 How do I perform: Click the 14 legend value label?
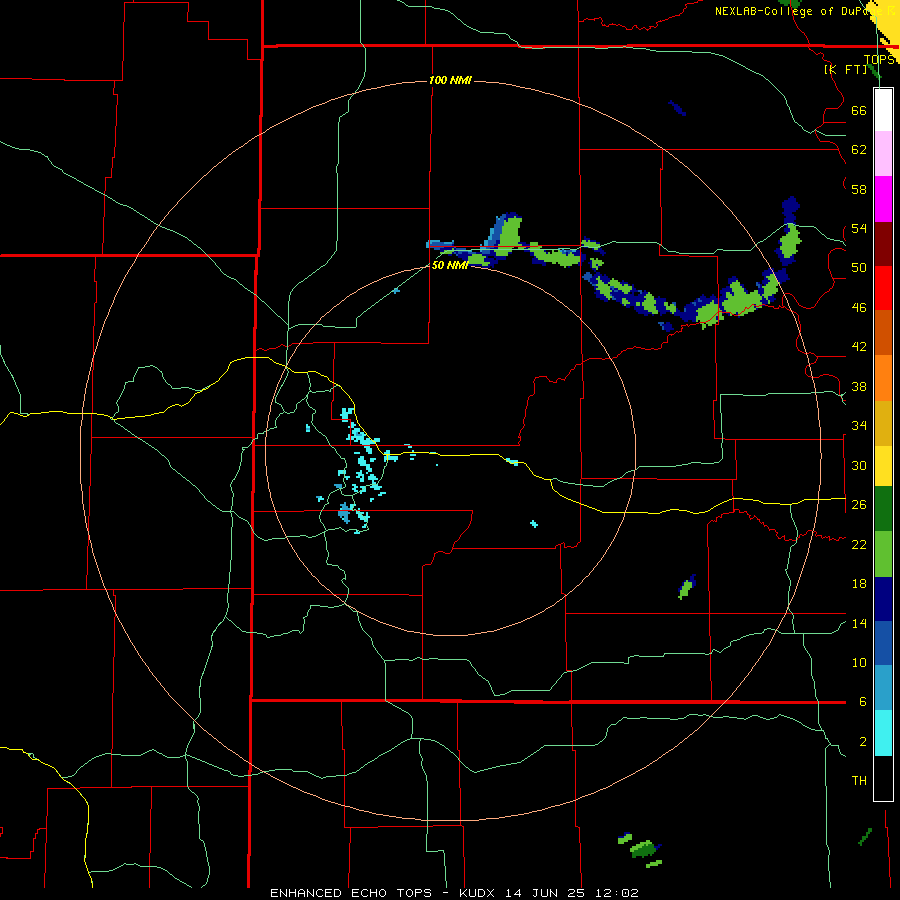click(x=859, y=624)
